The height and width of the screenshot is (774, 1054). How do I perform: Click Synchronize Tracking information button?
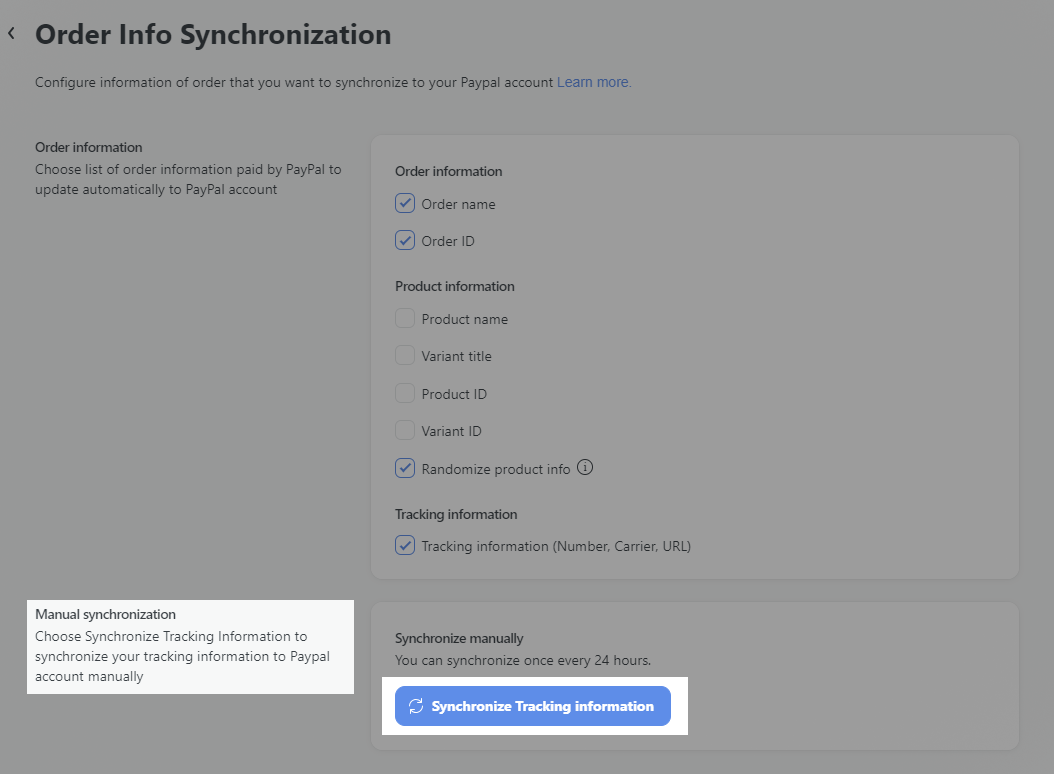[533, 706]
